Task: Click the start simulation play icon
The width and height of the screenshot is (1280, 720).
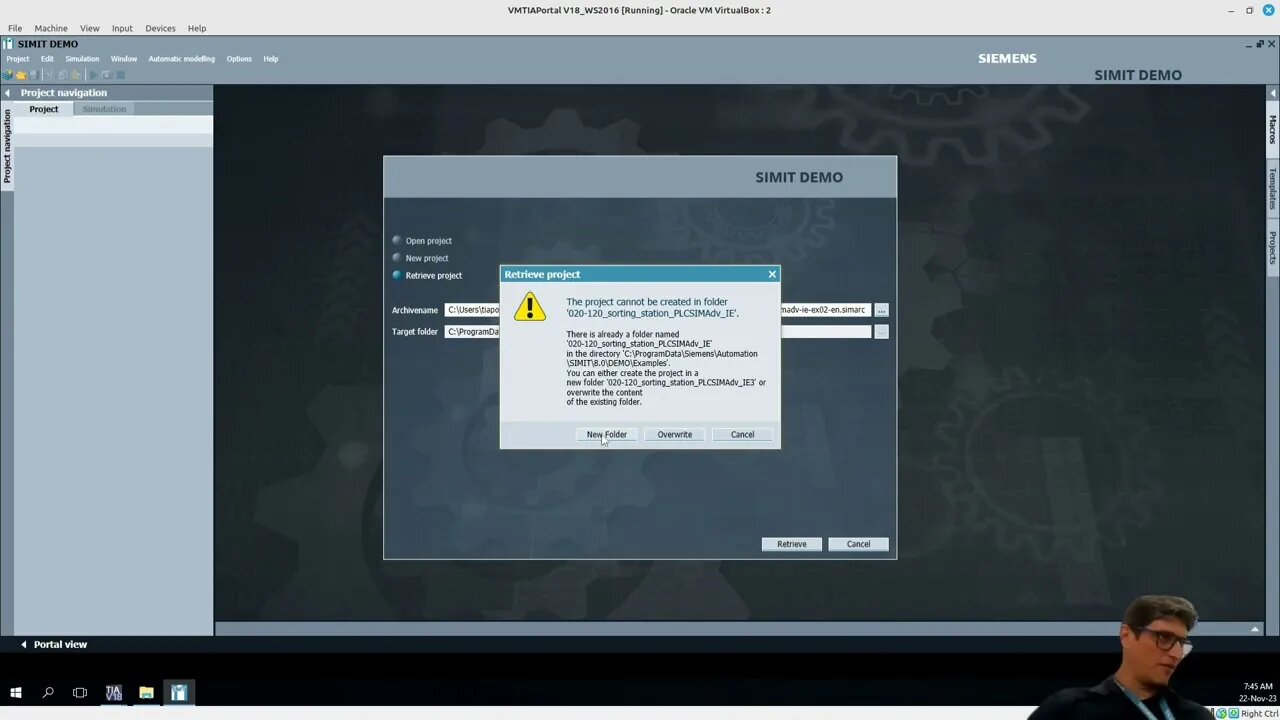Action: [x=93, y=75]
